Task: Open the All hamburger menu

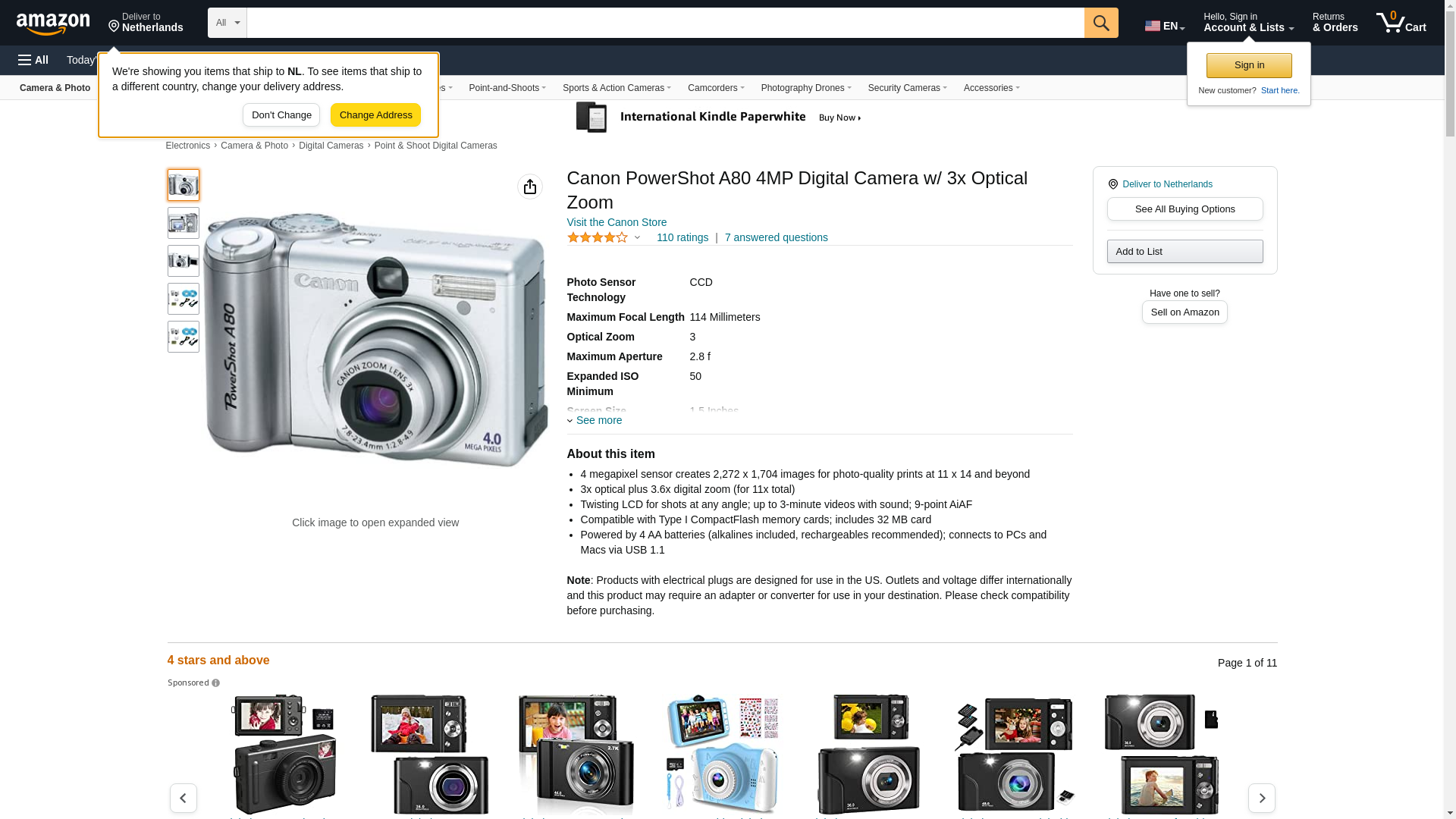Action: (x=33, y=60)
